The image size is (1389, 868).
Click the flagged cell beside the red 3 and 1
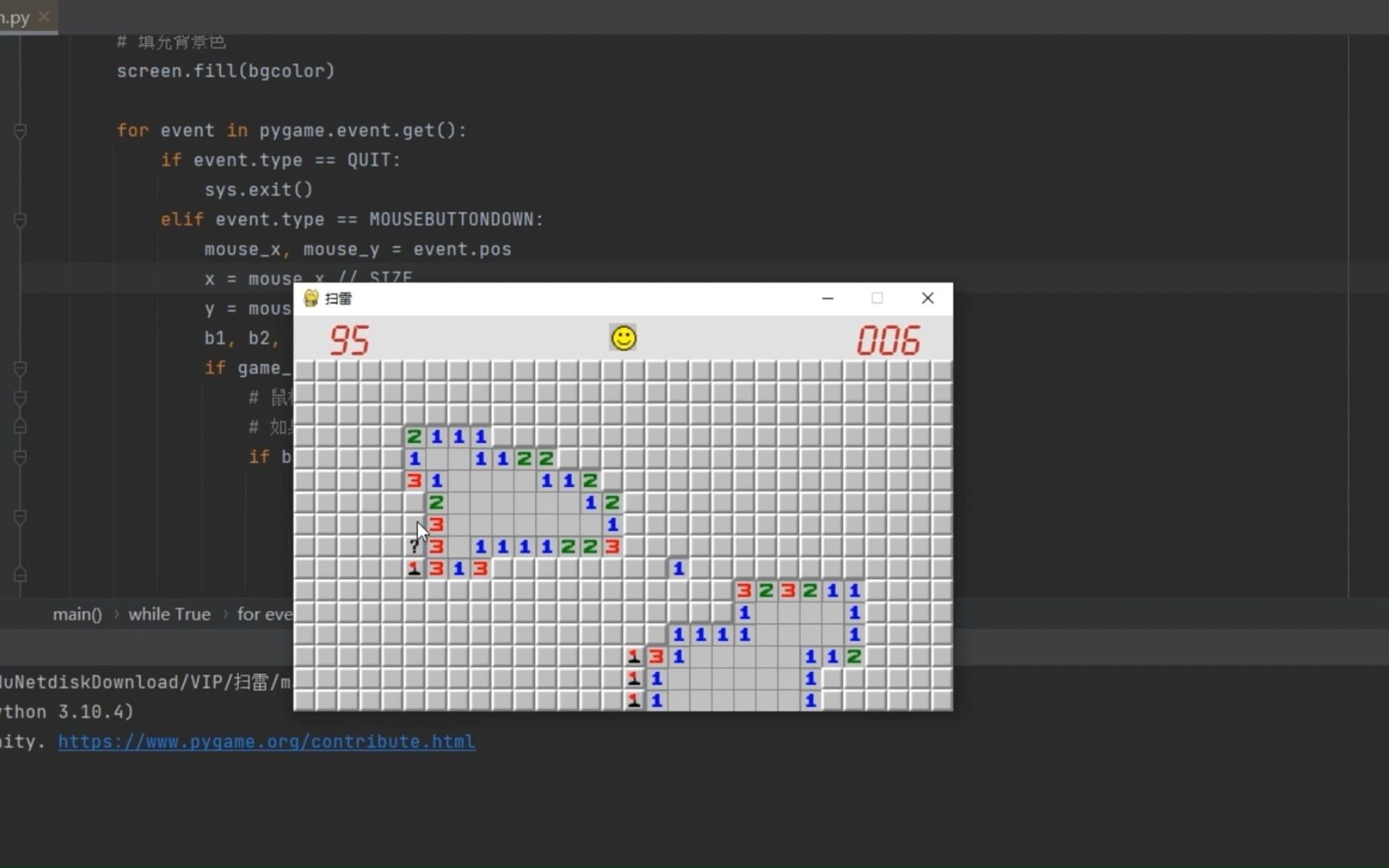tap(634, 657)
